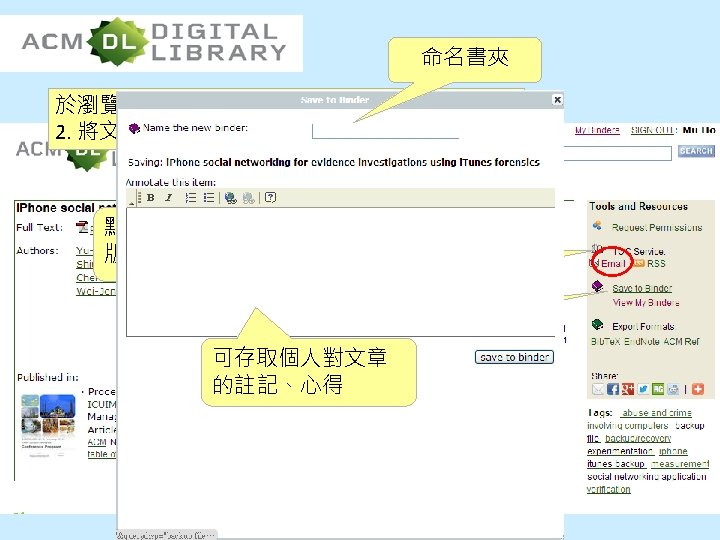This screenshot has width=720, height=540.
Task: Open tag abuse and crime
Action: (656, 413)
